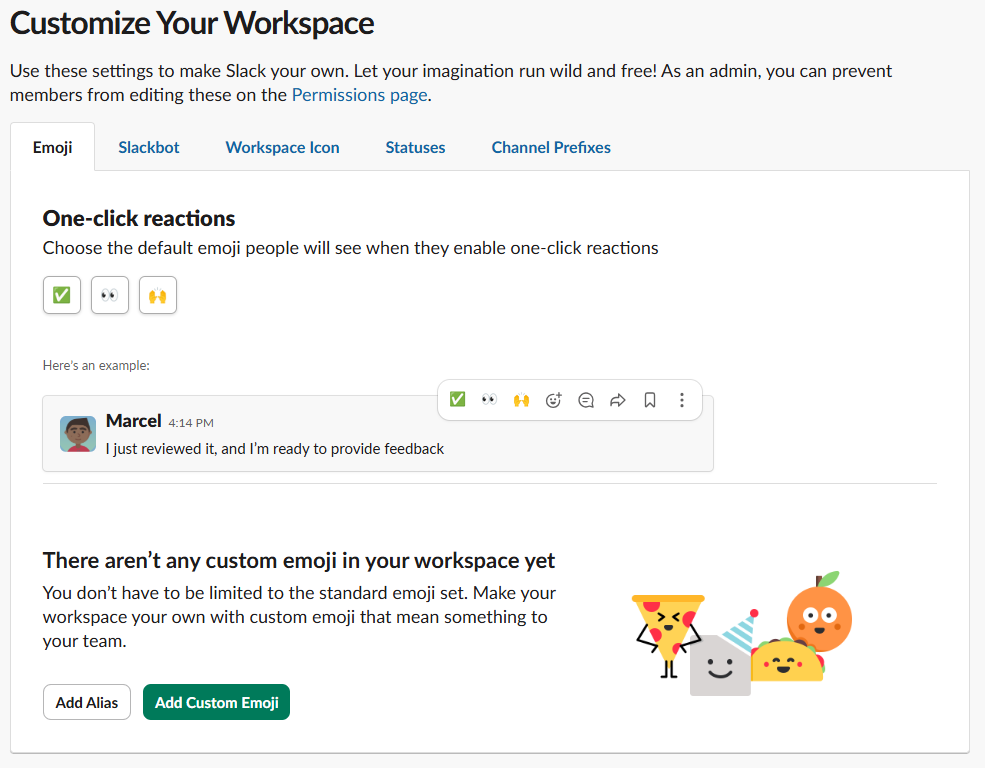The width and height of the screenshot is (985, 768).
Task: Change the eyes default one-click reaction
Action: 110,295
